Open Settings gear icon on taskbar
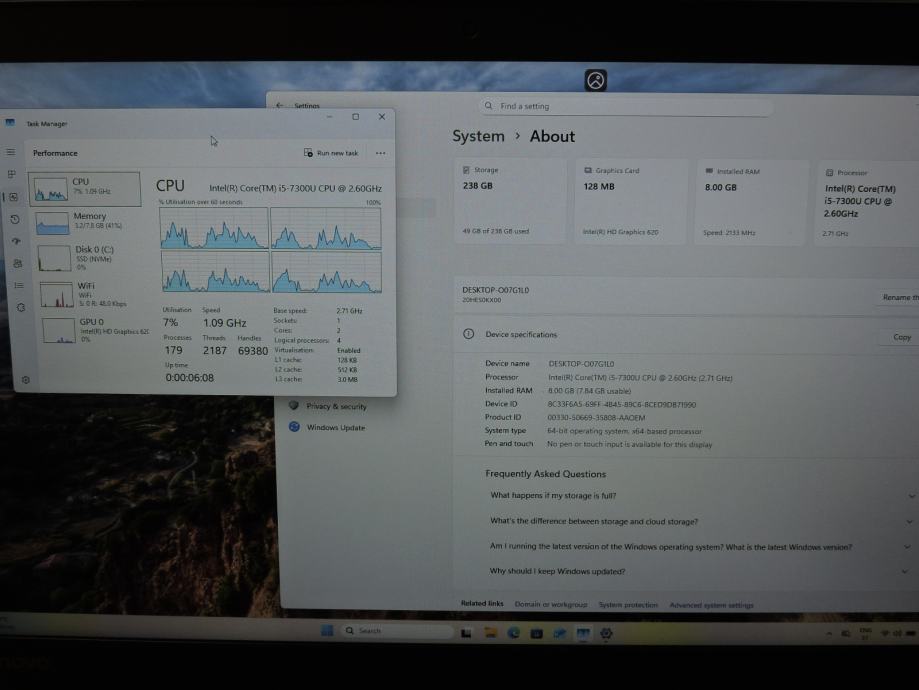Image resolution: width=919 pixels, height=690 pixels. pos(606,633)
